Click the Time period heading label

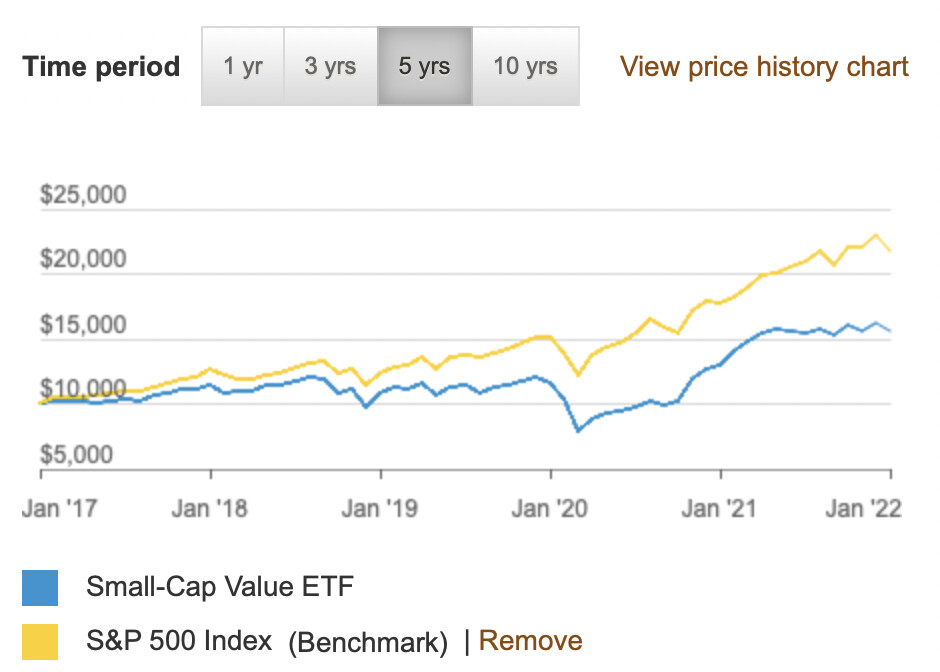101,67
